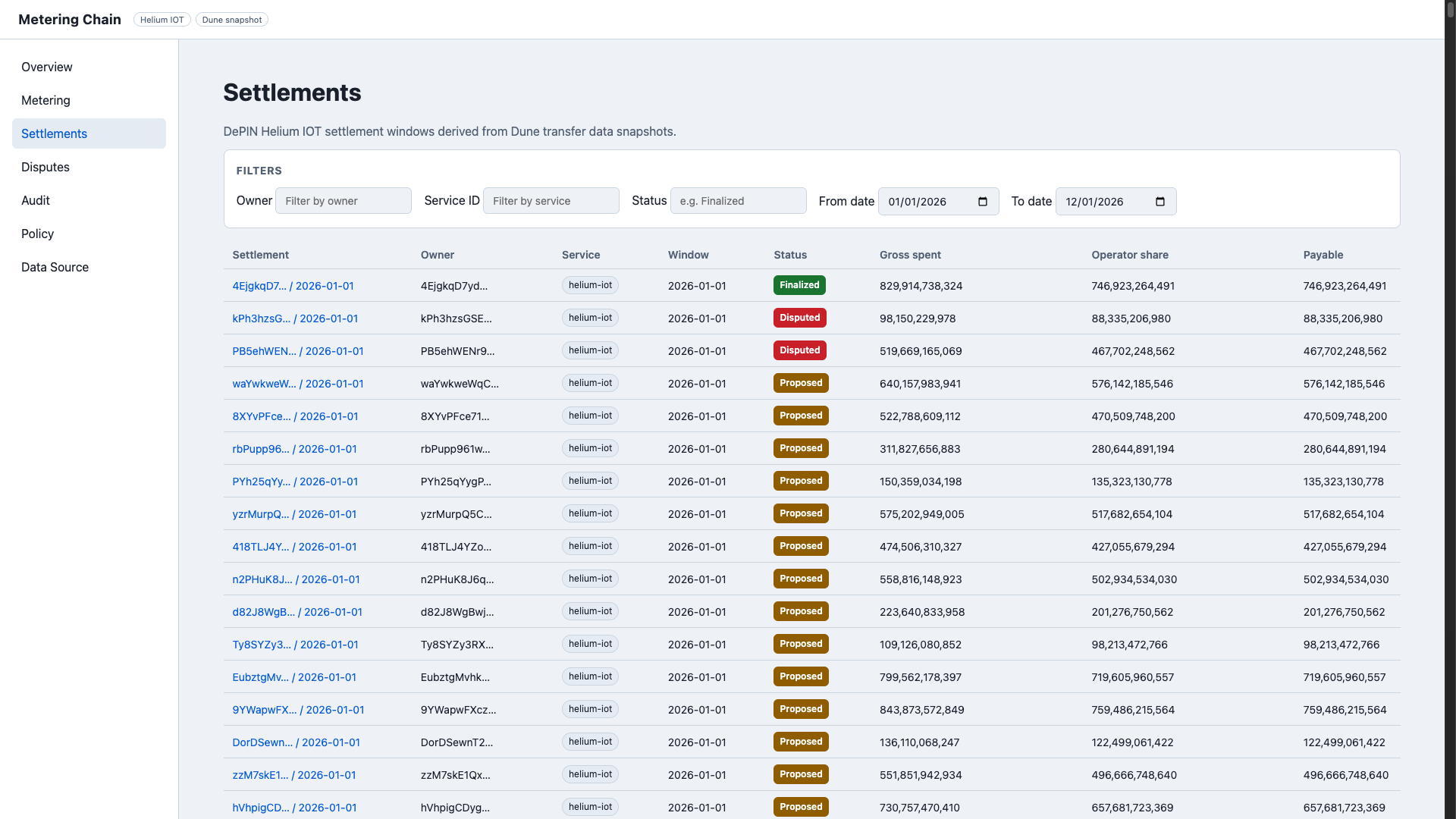1456x819 pixels.
Task: Click the Helium IOT badge in header
Action: click(x=162, y=20)
